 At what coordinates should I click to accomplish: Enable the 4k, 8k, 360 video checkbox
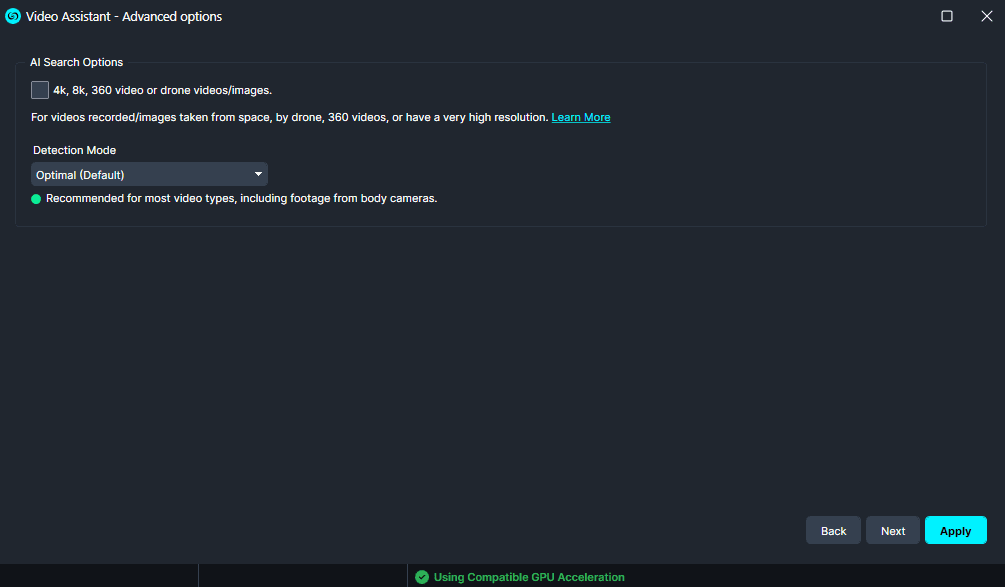click(40, 90)
